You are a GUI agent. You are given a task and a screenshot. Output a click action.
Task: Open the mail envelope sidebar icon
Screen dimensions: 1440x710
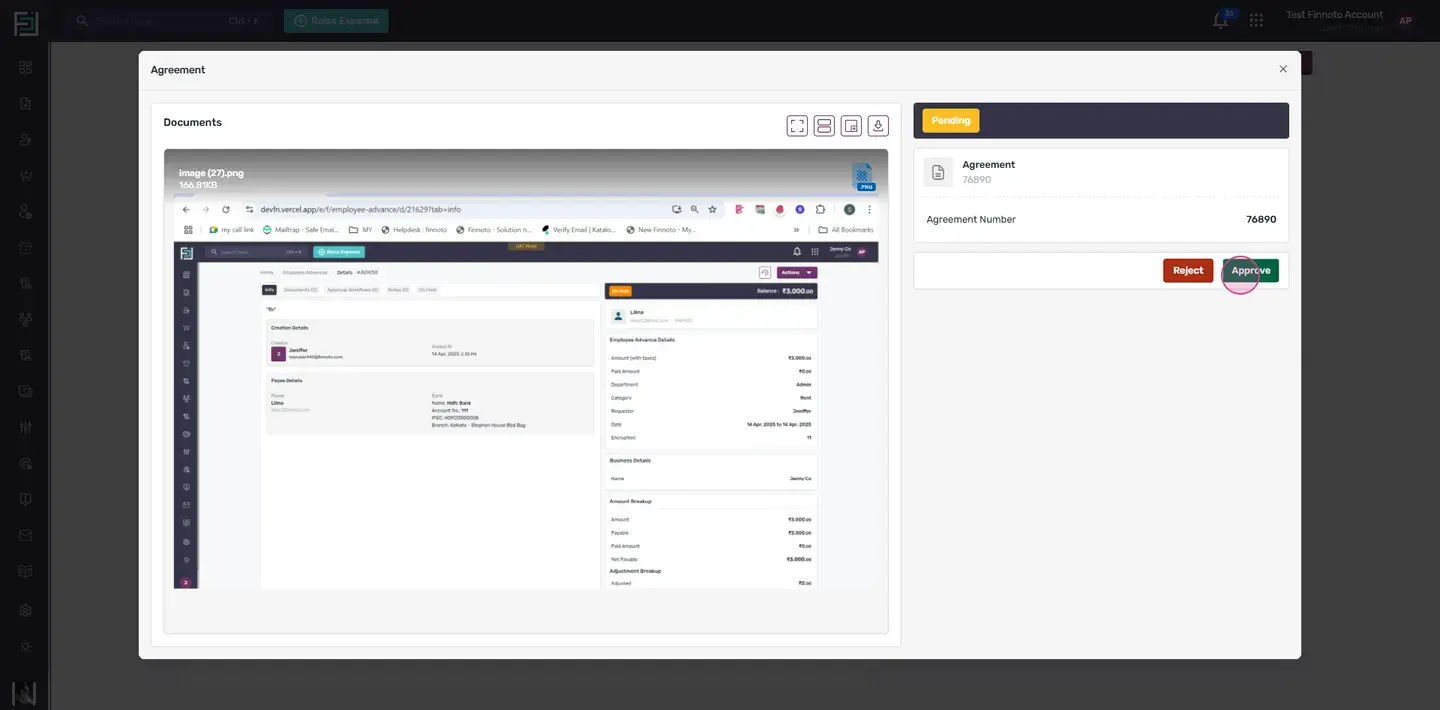pos(26,535)
